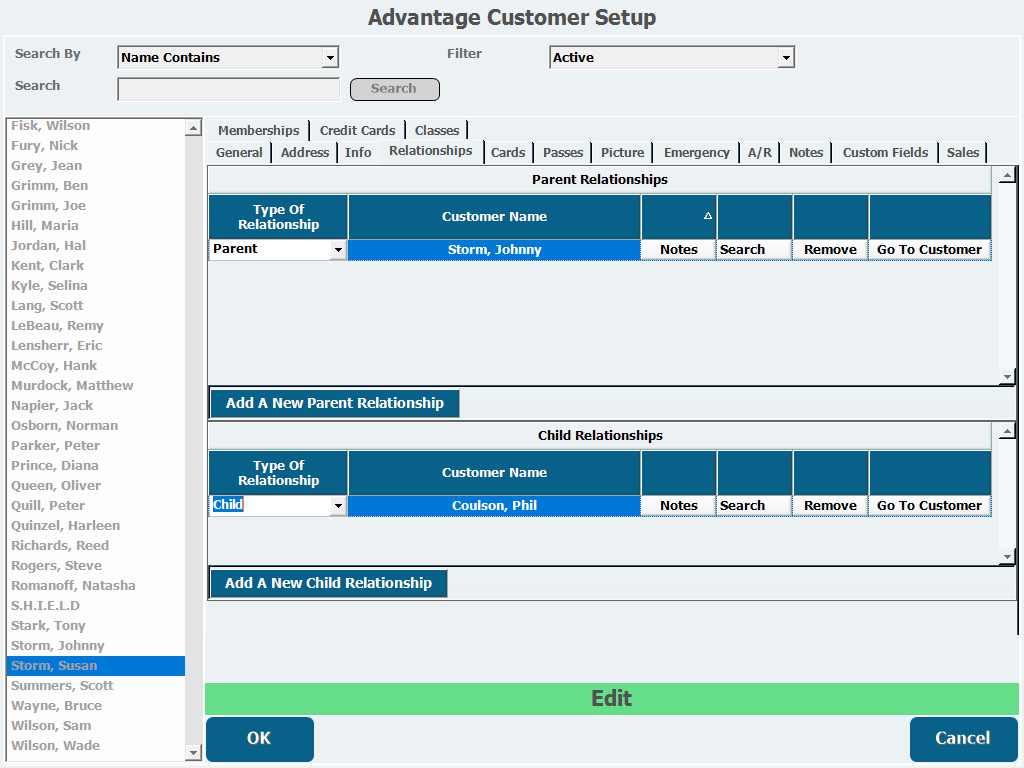Select Wilson, Wade in customer list

pos(96,745)
